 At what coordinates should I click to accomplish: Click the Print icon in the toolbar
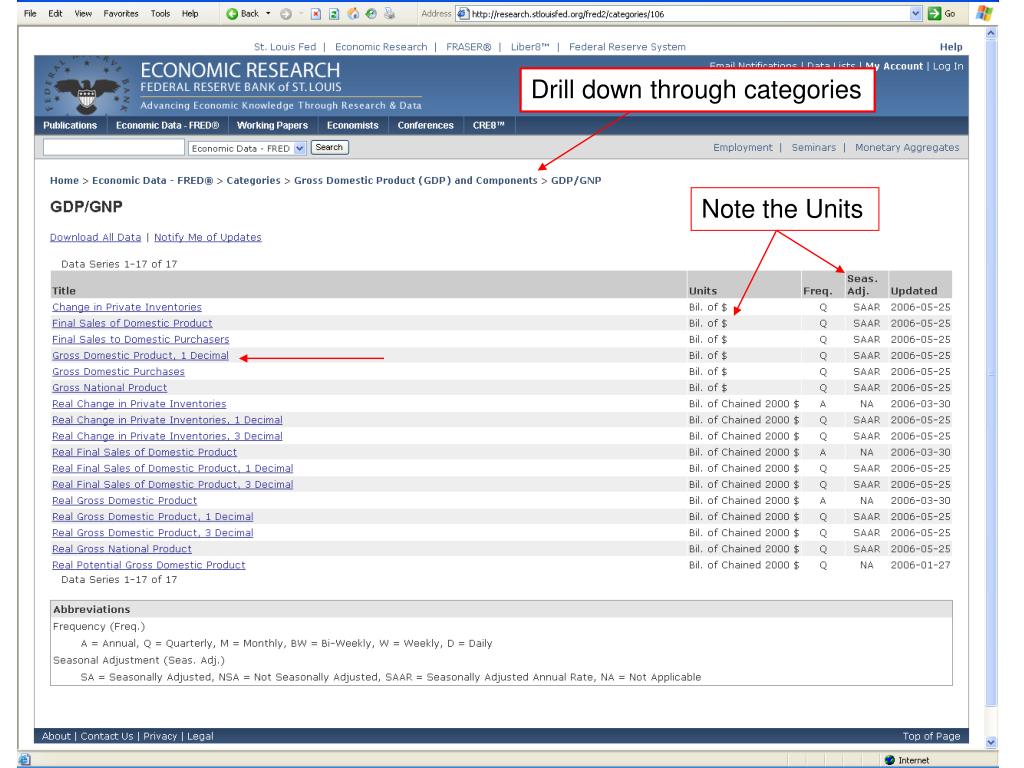click(390, 14)
